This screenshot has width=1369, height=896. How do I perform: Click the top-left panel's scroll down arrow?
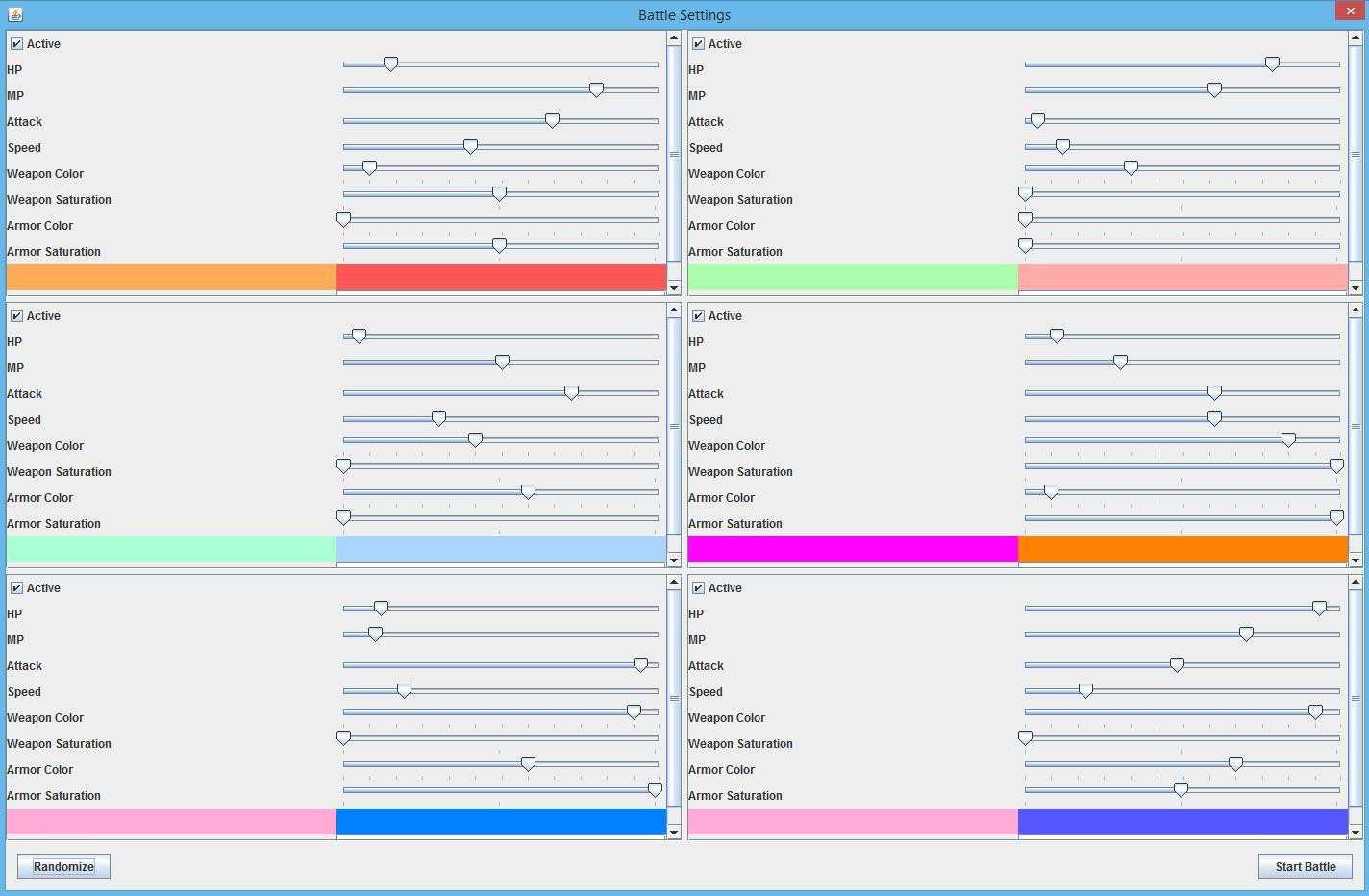pyautogui.click(x=673, y=287)
